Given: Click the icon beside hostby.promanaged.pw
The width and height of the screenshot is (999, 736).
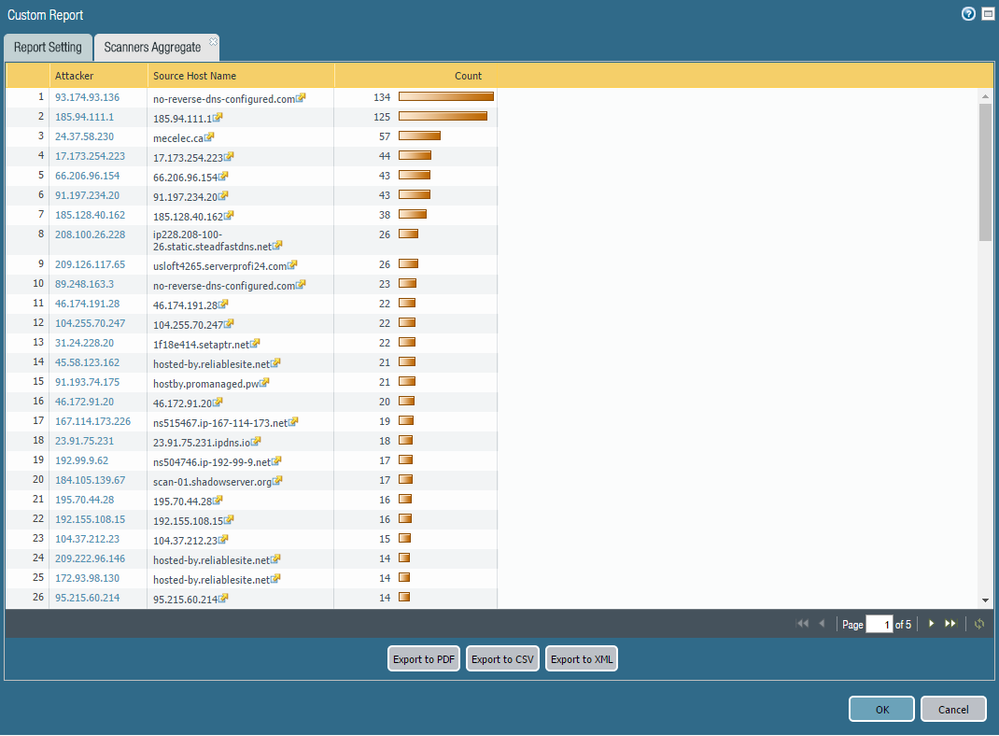Looking at the screenshot, I should [265, 382].
